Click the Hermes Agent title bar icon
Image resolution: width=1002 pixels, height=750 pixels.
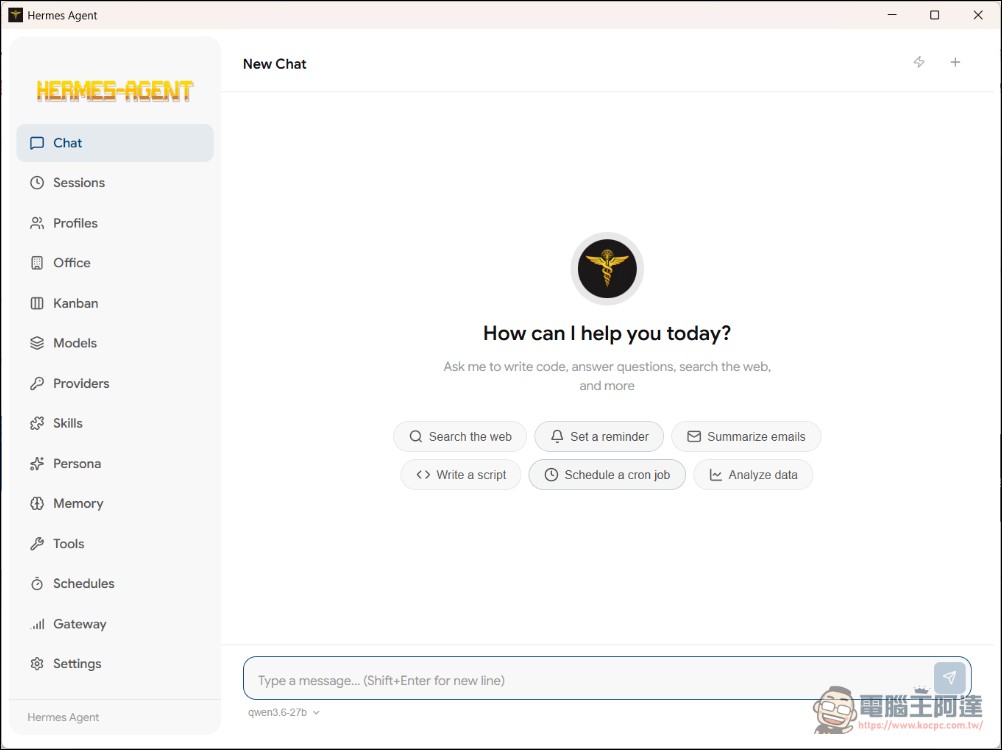[x=15, y=15]
